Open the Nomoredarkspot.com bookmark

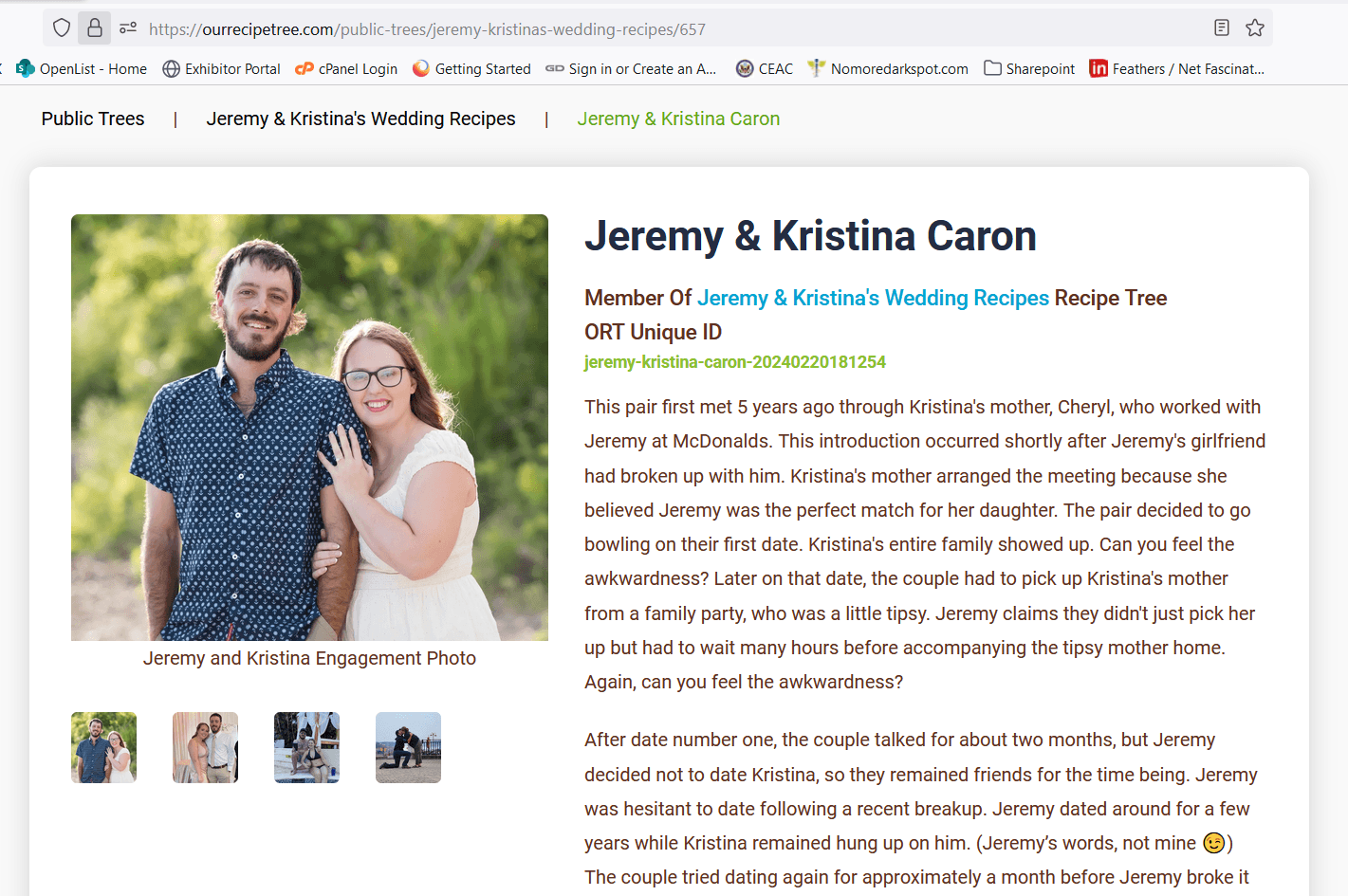[888, 68]
